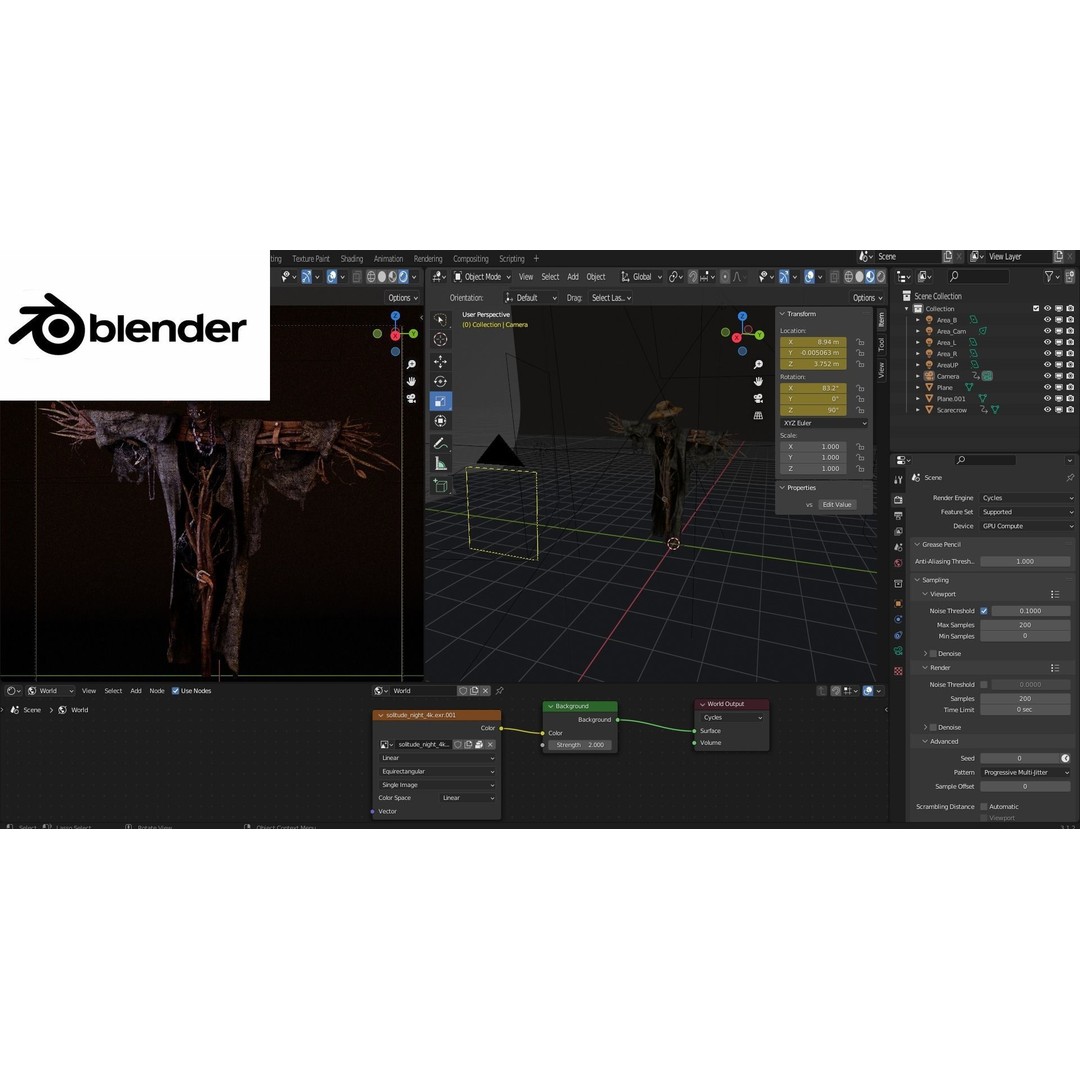Screen dimensions: 1080x1080
Task: Open the Output properties tab icon
Action: [x=898, y=516]
